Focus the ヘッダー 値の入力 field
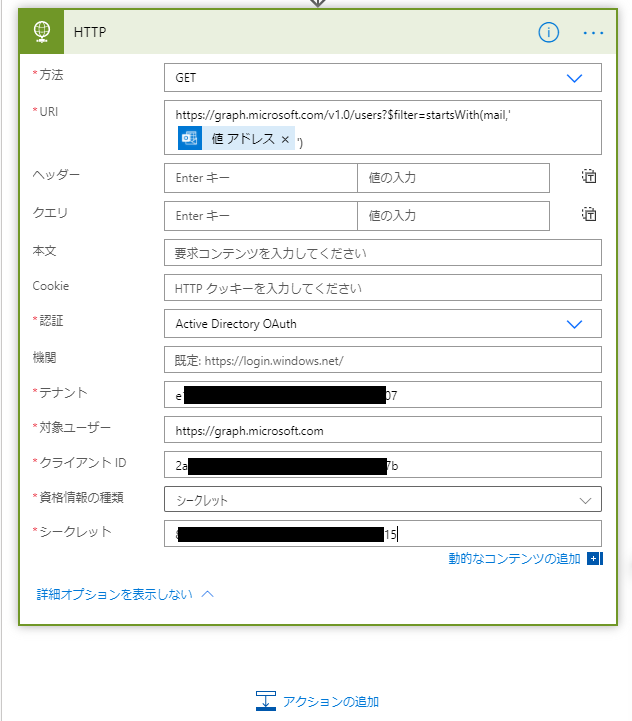The image size is (632, 721). click(x=454, y=178)
